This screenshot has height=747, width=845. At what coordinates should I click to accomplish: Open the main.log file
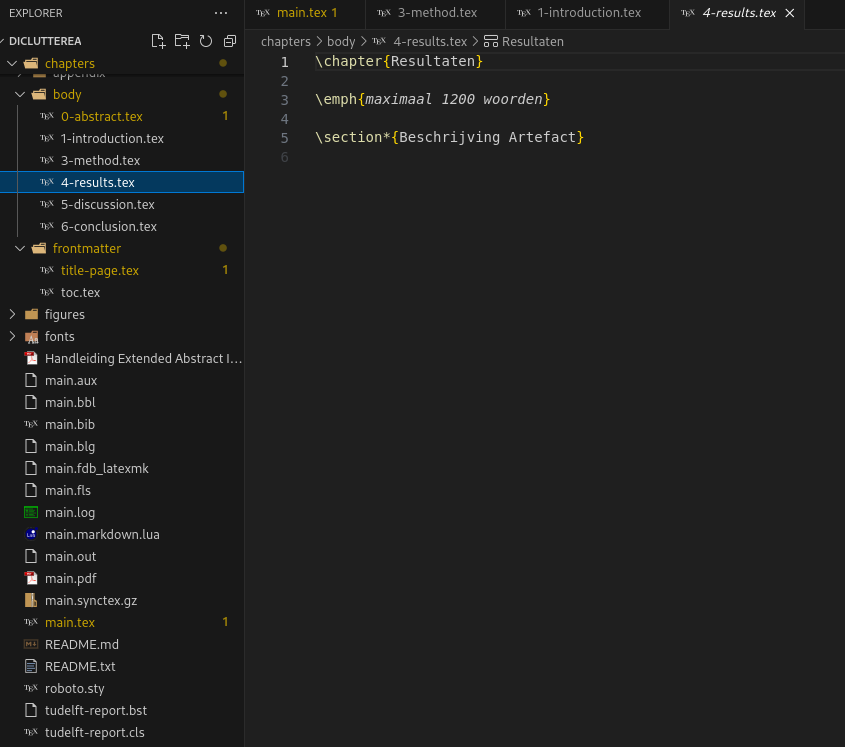click(x=70, y=512)
